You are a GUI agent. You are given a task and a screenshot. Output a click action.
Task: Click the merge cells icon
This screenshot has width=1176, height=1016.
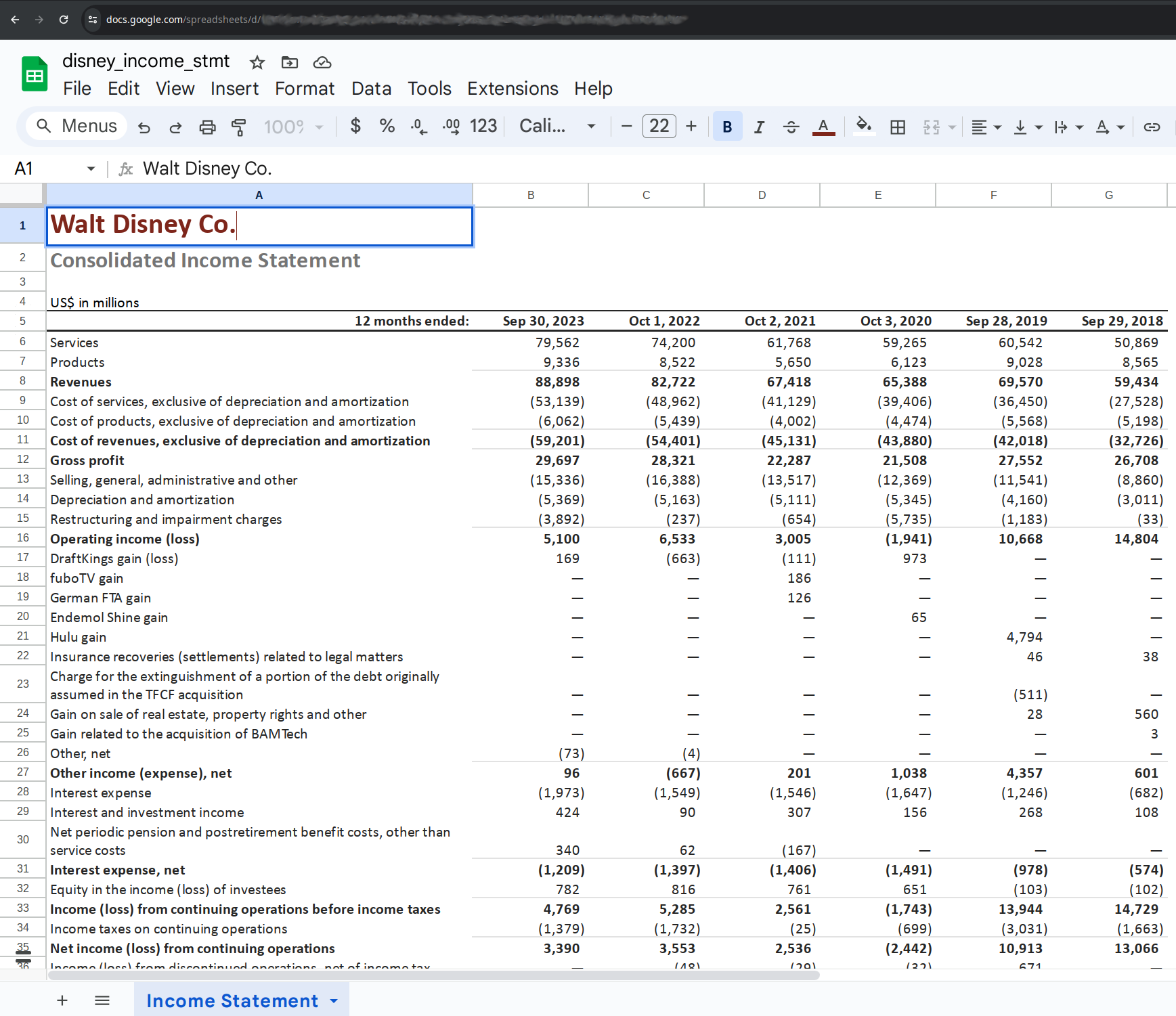pyautogui.click(x=932, y=127)
